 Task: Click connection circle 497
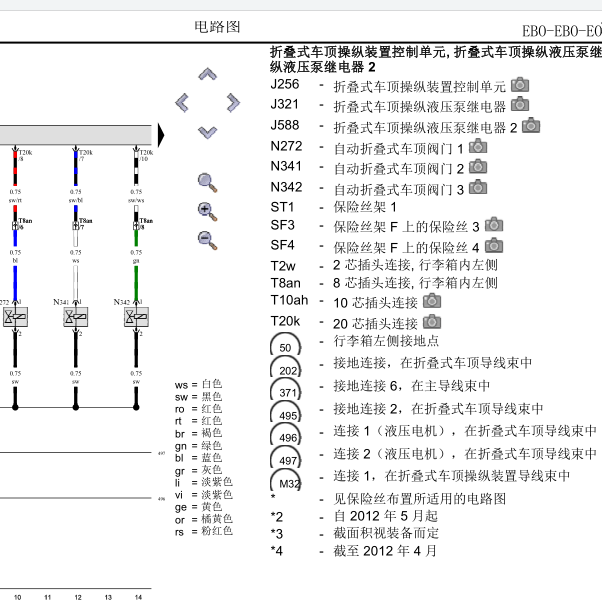click(285, 457)
